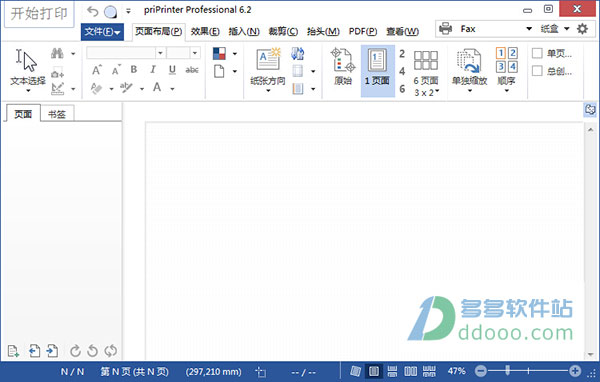Toggle strikethrough abc formatting
600x382 pixels.
(x=192, y=70)
